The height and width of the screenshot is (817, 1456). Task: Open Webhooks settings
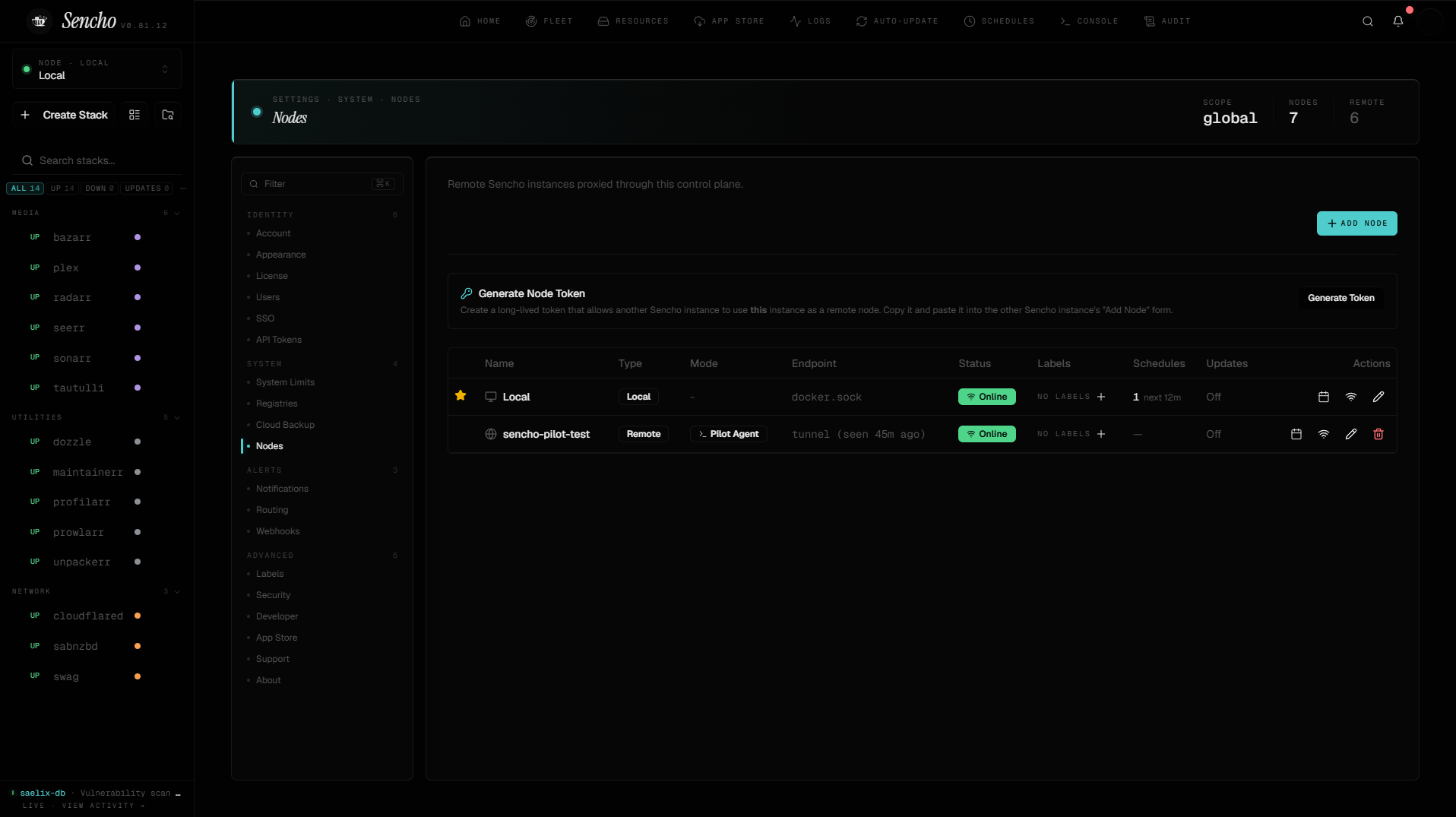pos(278,531)
